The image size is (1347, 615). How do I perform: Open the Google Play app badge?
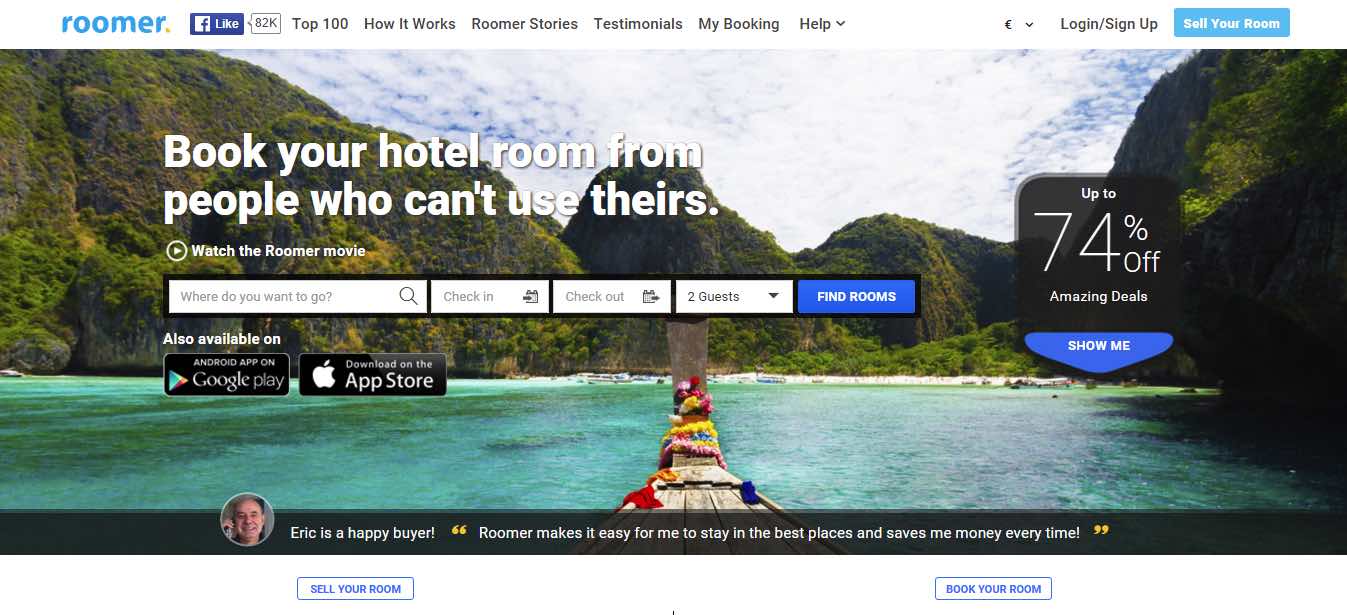227,375
